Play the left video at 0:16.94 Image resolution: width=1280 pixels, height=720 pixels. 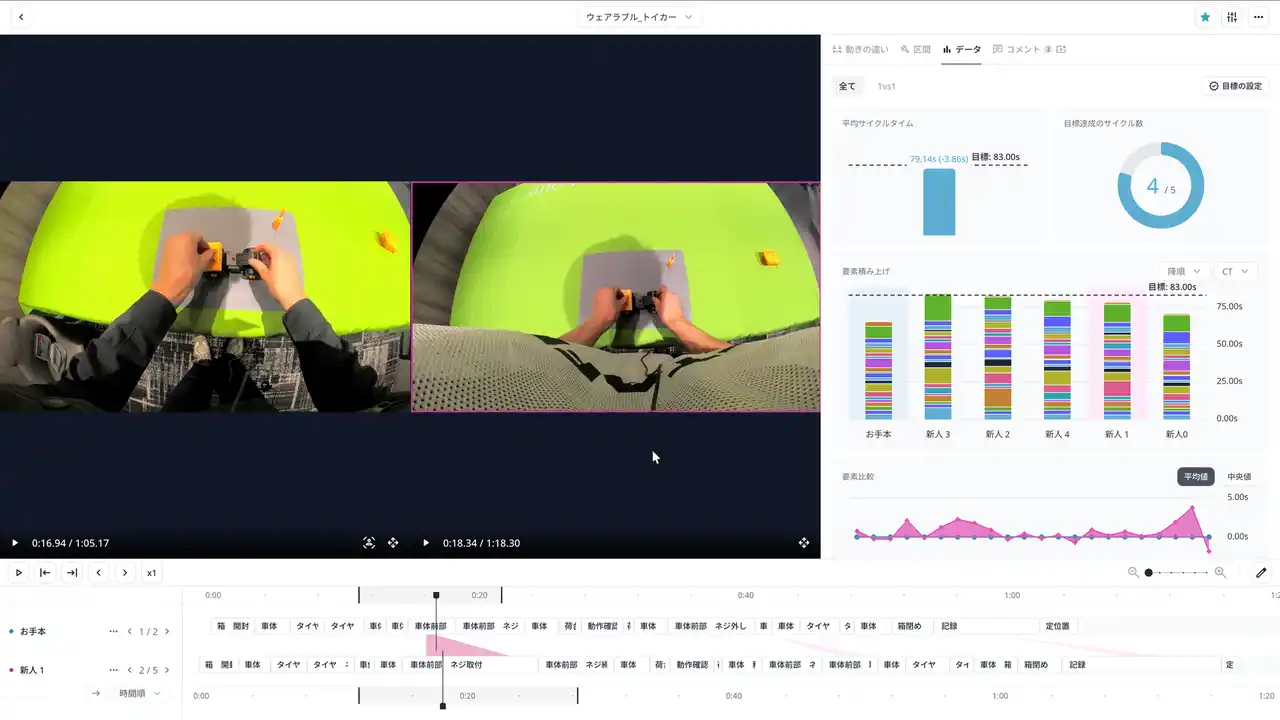(x=15, y=543)
